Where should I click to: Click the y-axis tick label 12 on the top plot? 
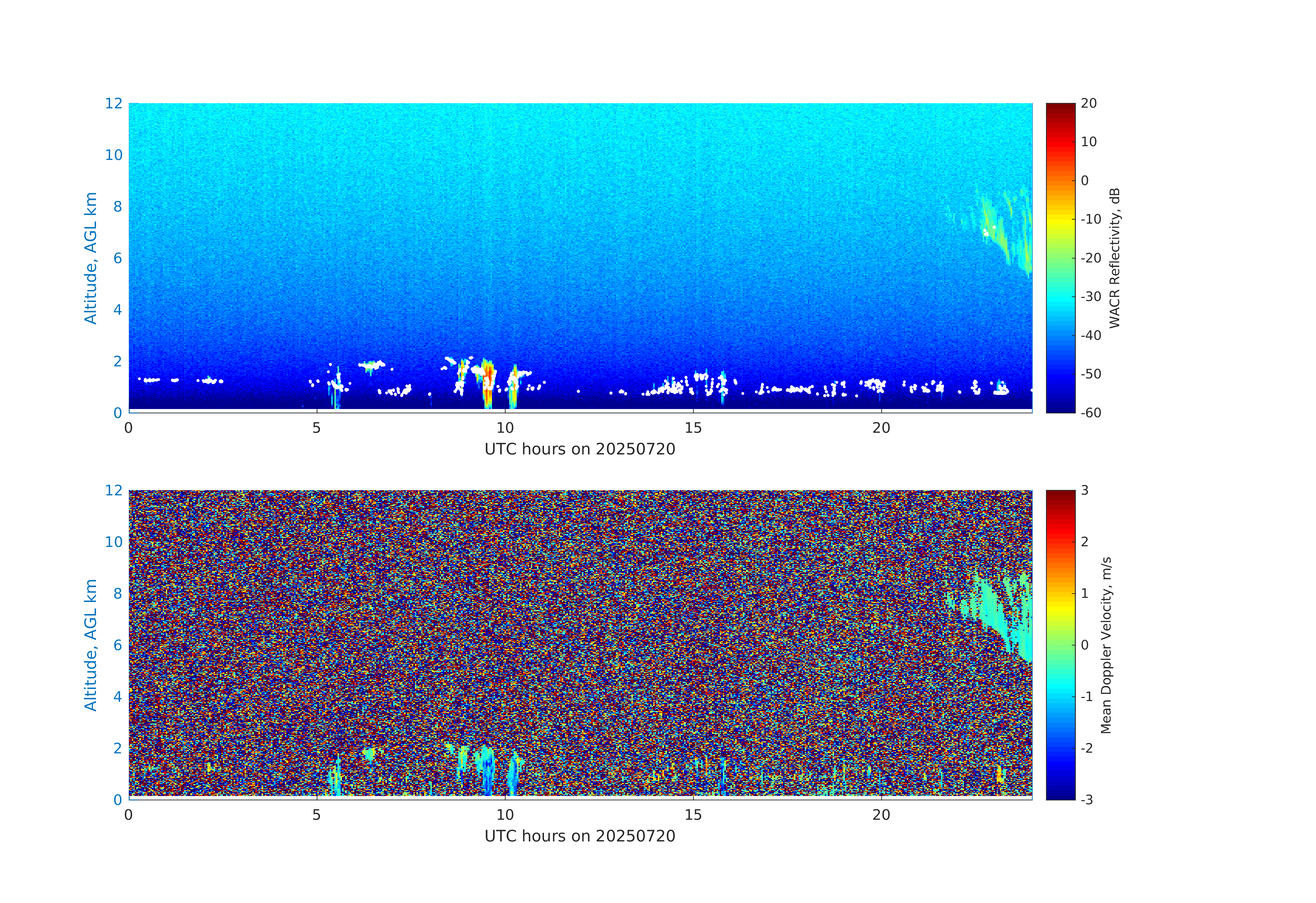pos(113,103)
